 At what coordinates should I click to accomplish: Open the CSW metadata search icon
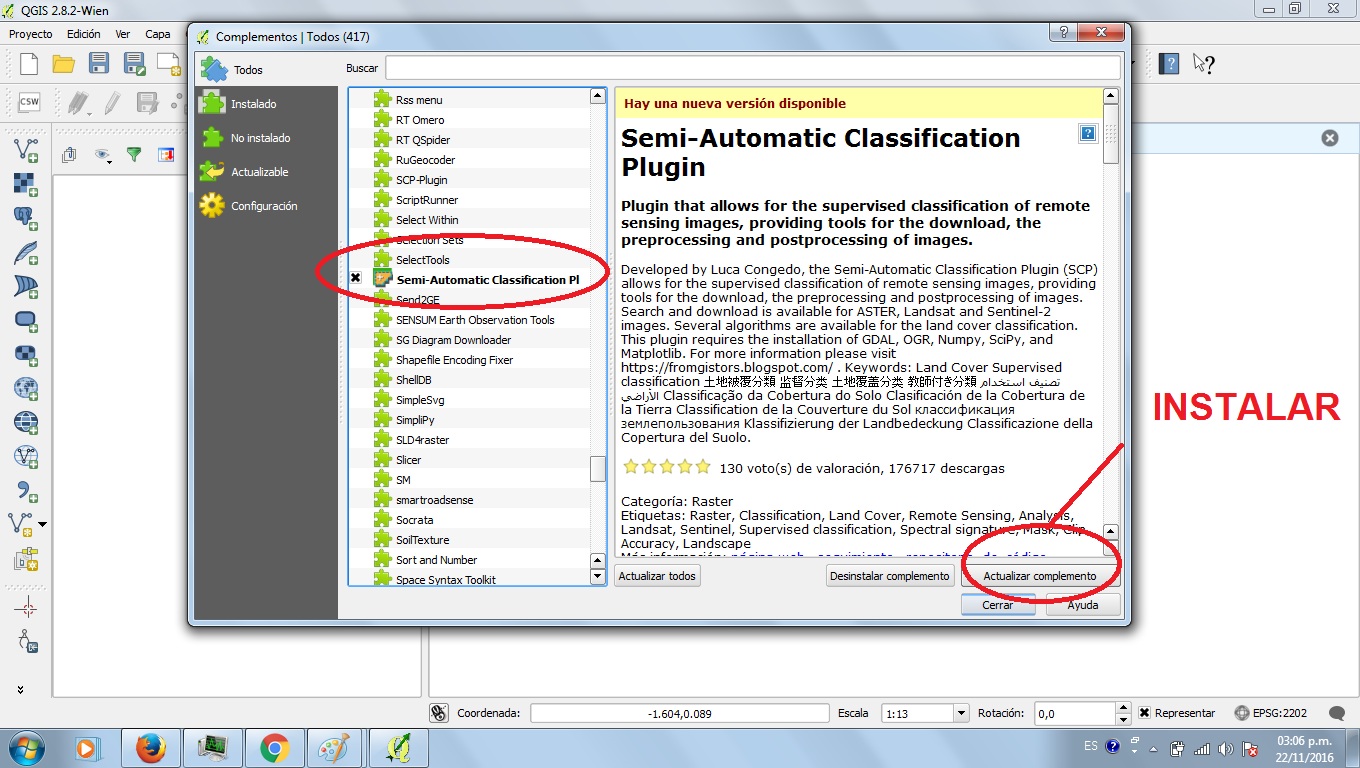29,102
